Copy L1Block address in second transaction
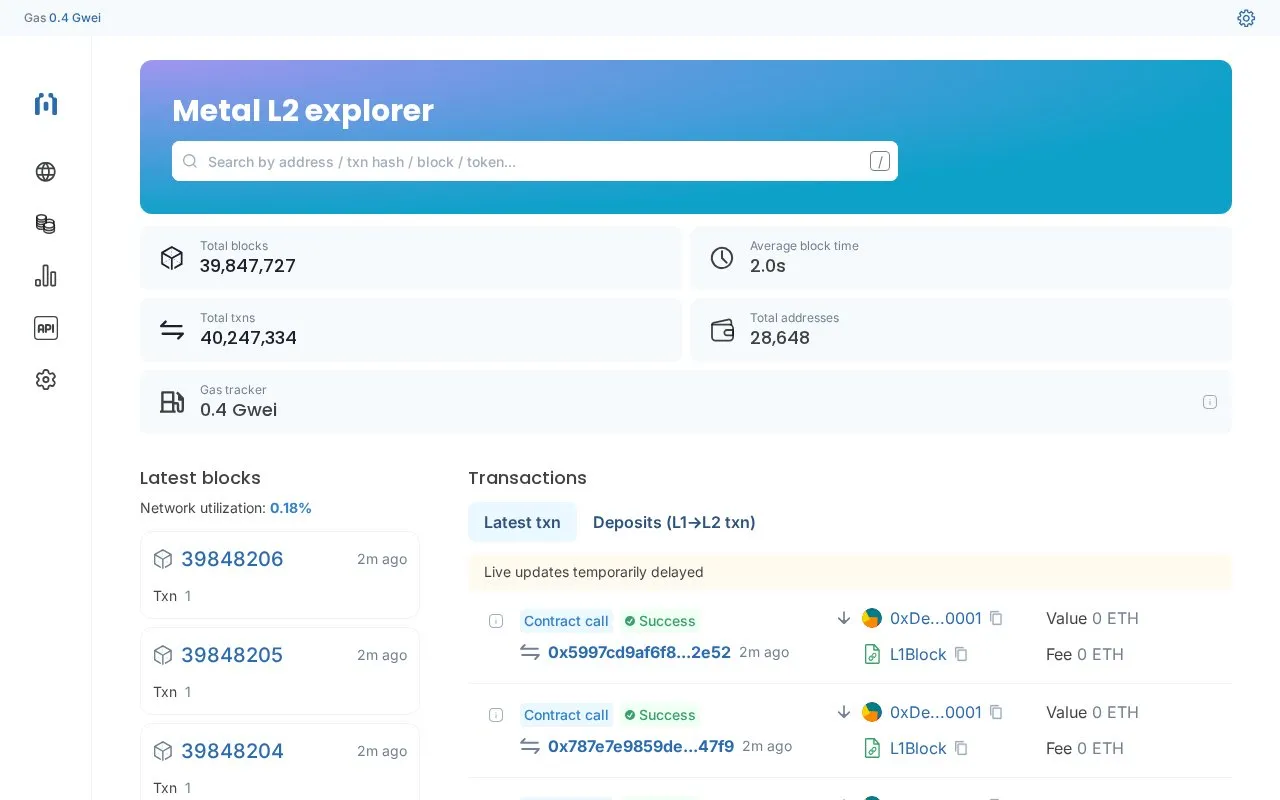Screen dimensions: 1280x800 [961, 748]
